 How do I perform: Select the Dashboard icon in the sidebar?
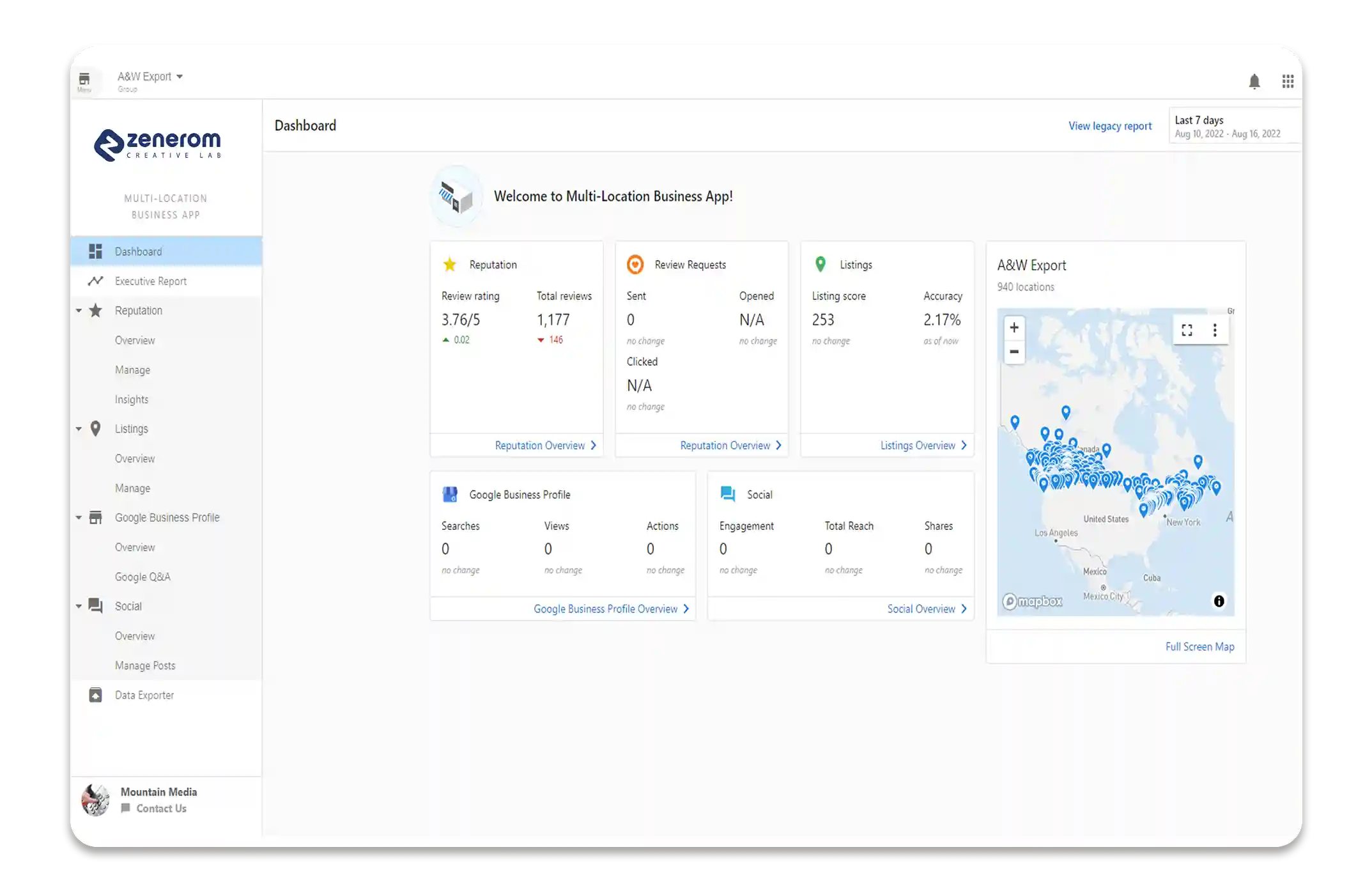pos(95,251)
